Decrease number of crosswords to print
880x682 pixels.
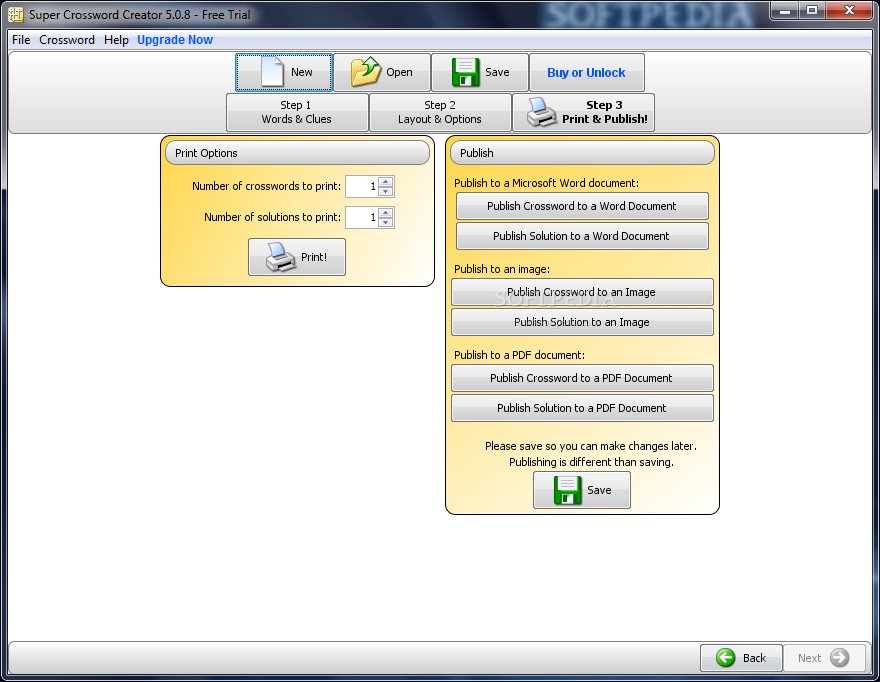click(386, 191)
